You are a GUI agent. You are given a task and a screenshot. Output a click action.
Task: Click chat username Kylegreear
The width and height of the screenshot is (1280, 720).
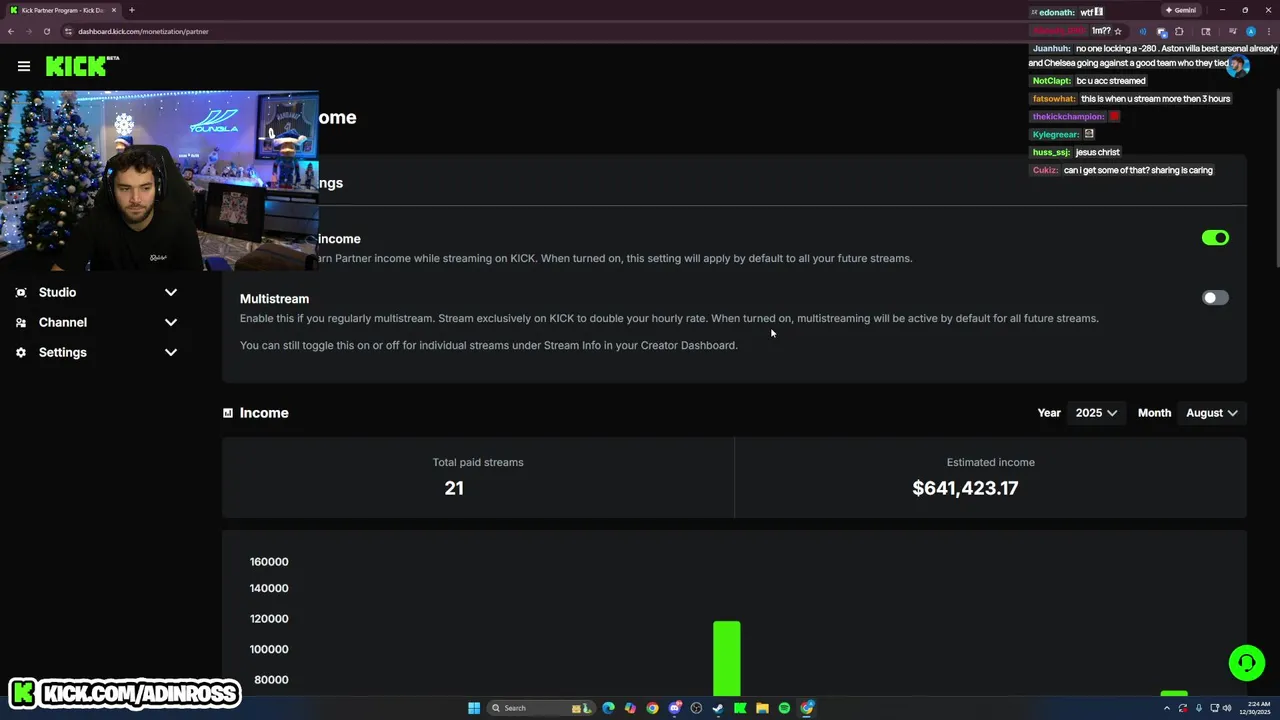1056,135
